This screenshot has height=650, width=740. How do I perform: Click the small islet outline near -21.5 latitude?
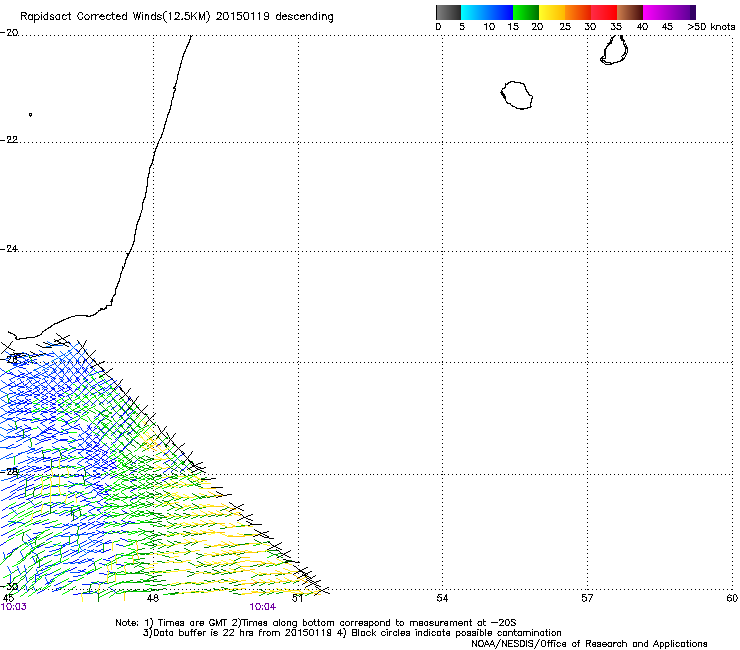point(30,114)
